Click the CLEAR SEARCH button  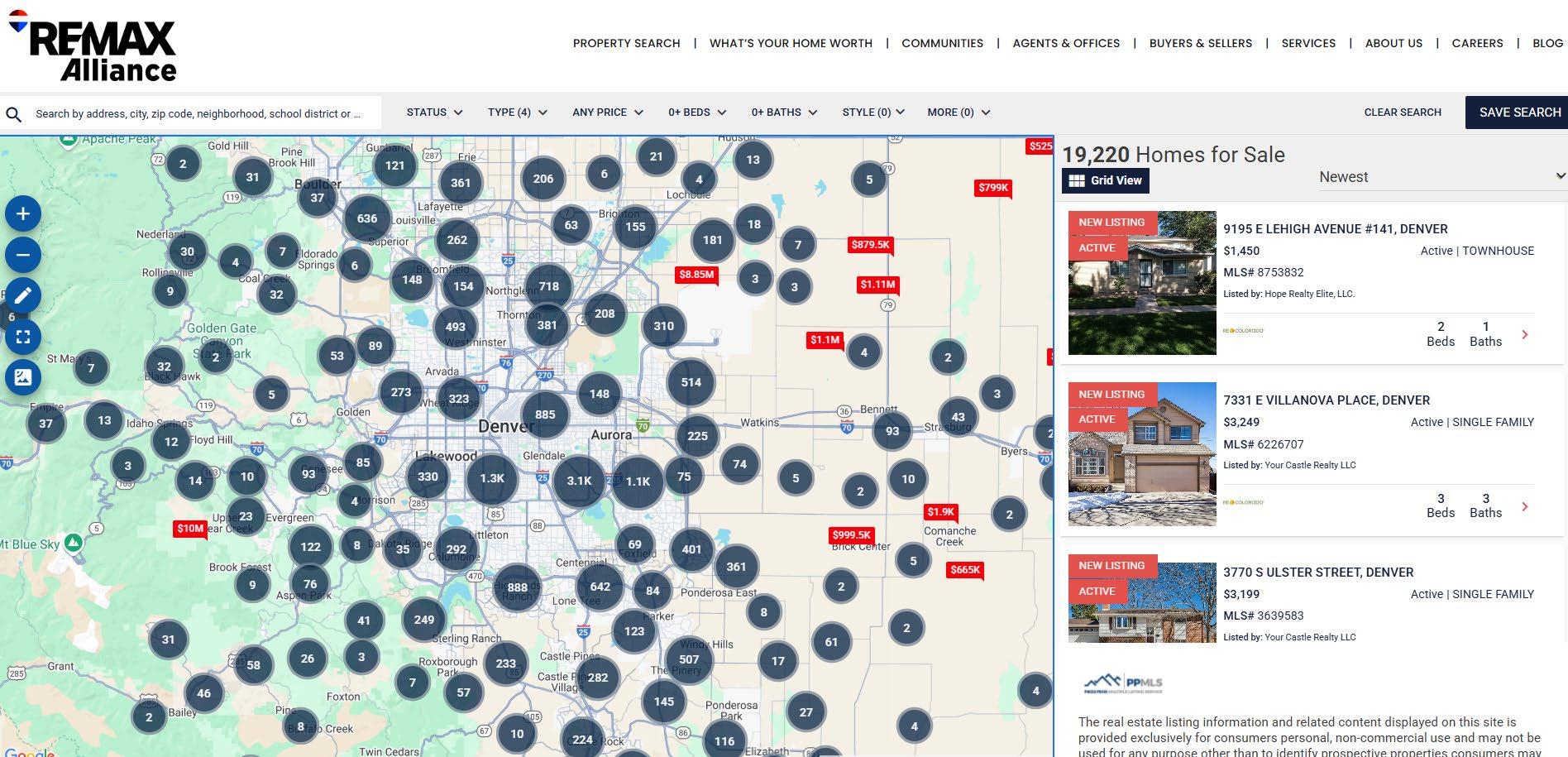tap(1403, 113)
